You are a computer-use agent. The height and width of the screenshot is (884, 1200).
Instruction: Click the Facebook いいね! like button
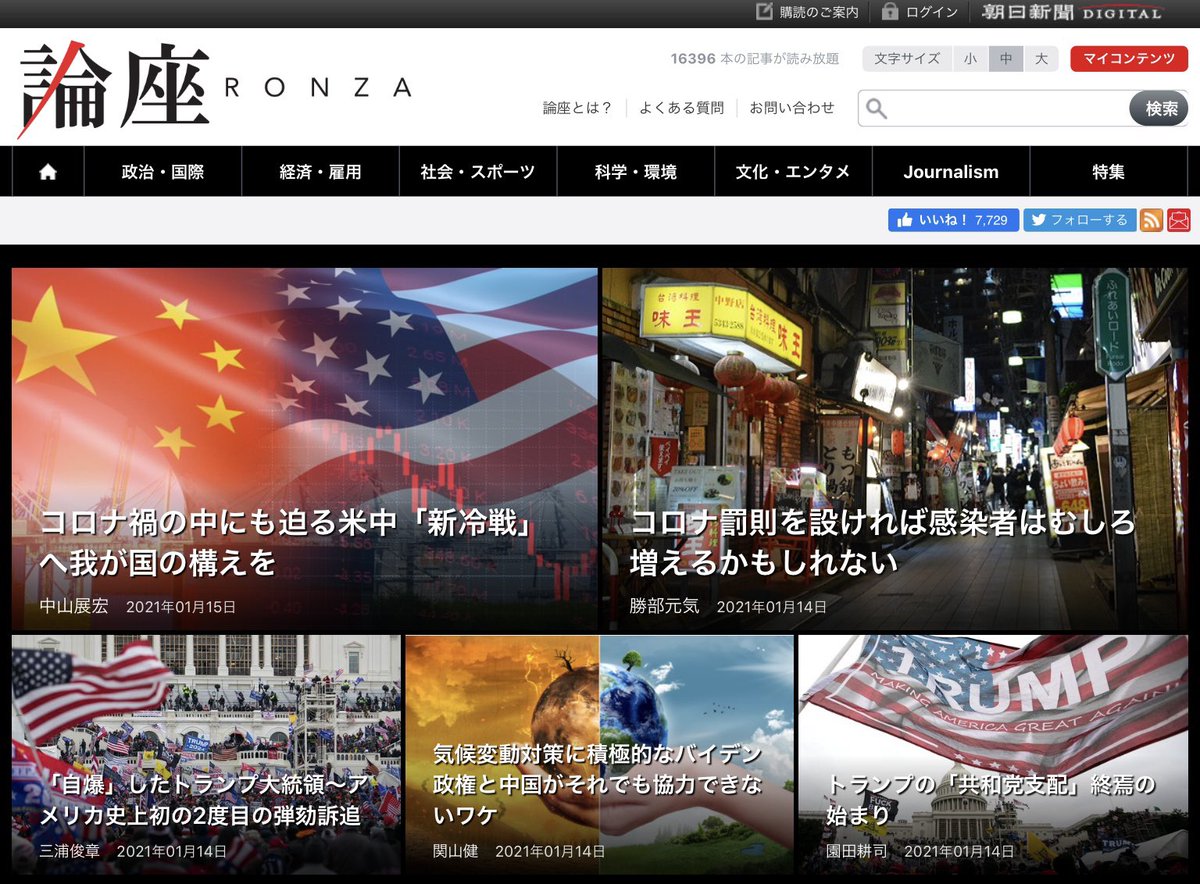953,221
